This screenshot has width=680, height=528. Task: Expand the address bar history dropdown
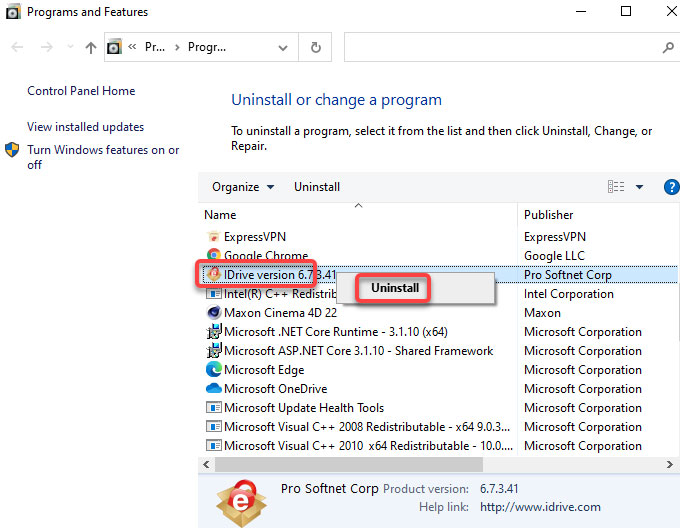pos(283,47)
